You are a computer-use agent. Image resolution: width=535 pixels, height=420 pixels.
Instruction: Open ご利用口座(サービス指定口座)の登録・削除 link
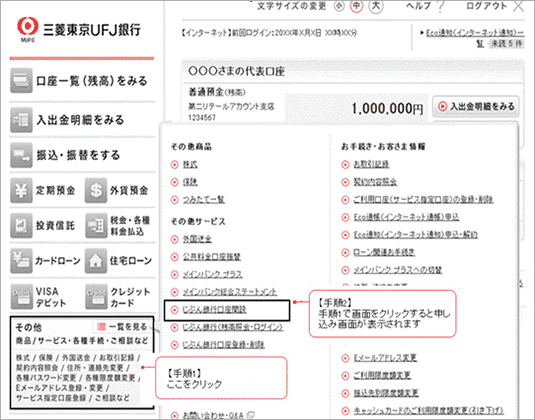point(423,199)
